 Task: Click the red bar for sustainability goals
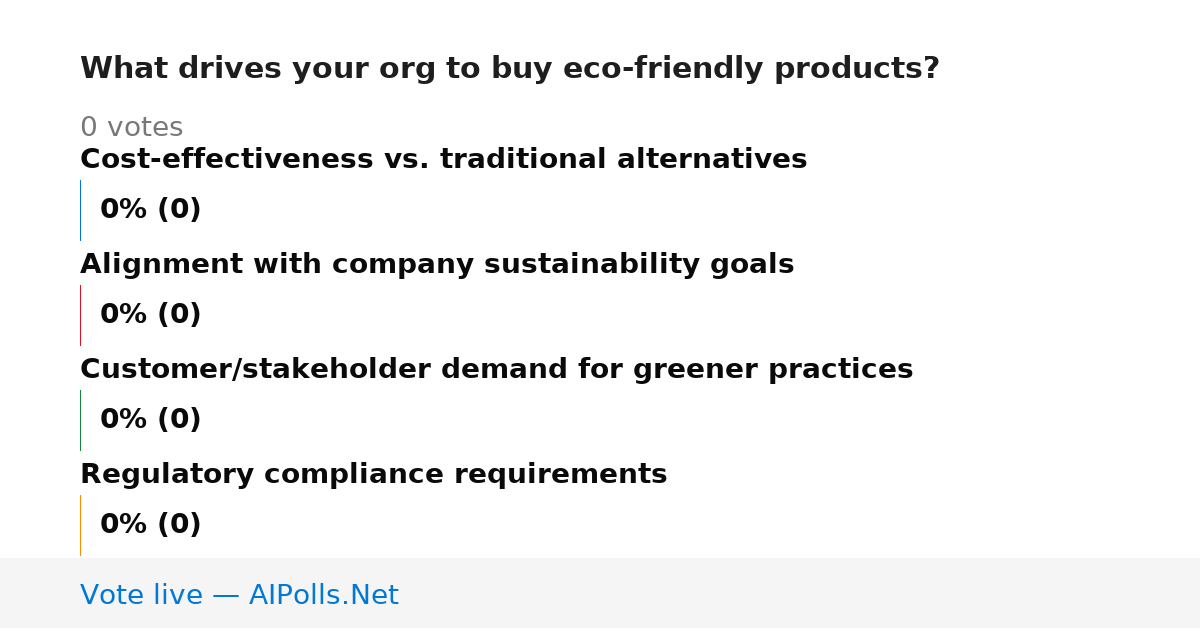[x=80, y=315]
